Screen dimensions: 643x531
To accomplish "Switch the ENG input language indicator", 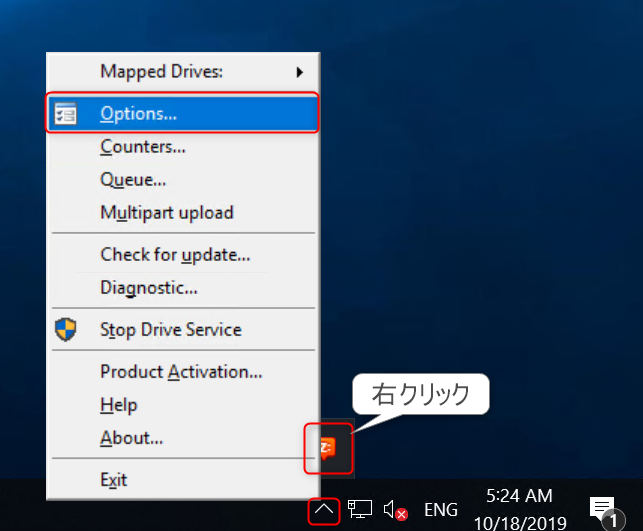I will pos(441,510).
